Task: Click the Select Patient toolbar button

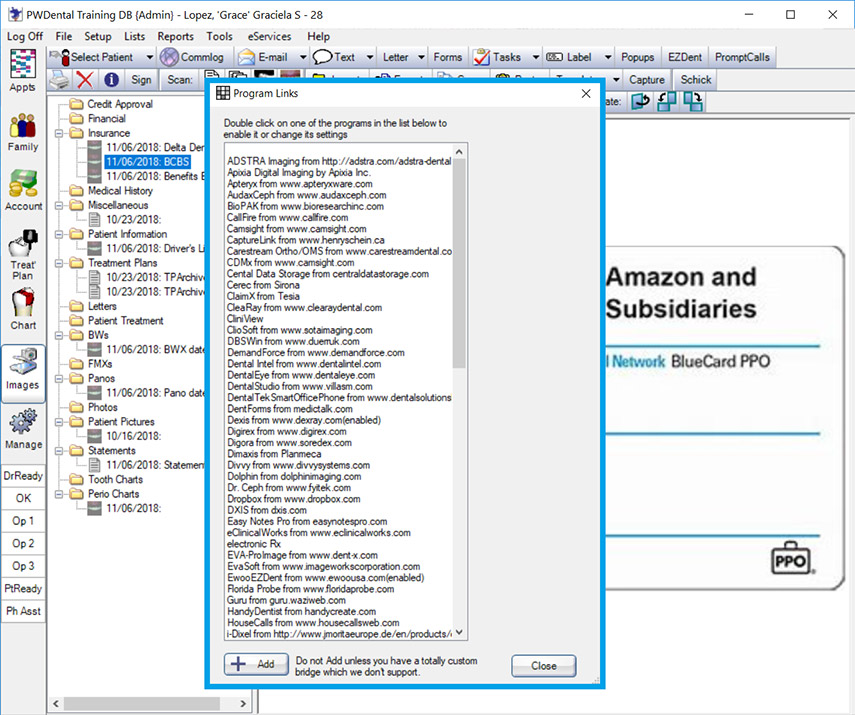Action: click(x=96, y=57)
